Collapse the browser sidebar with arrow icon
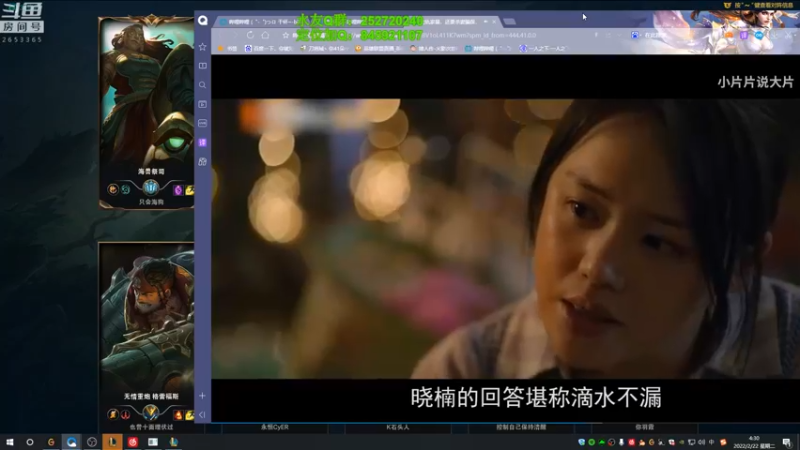This screenshot has height=450, width=800. tap(203, 415)
